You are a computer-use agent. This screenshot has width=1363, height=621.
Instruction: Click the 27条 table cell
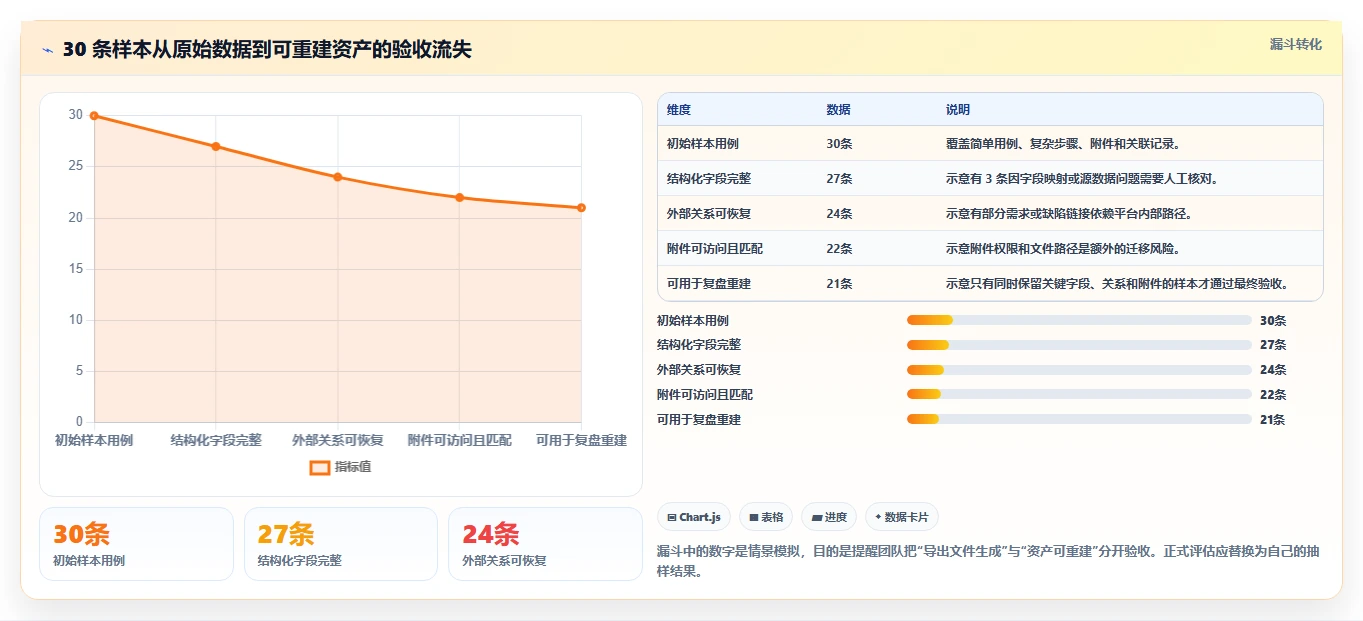coord(876,178)
